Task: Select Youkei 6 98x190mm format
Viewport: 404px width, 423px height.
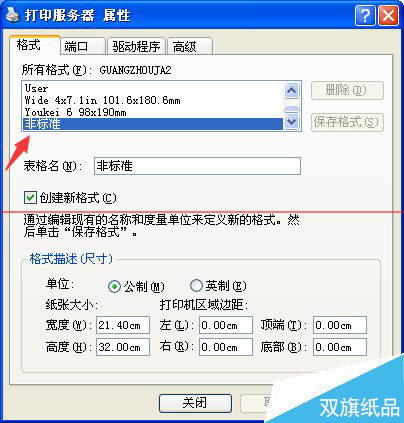Action: pyautogui.click(x=153, y=112)
